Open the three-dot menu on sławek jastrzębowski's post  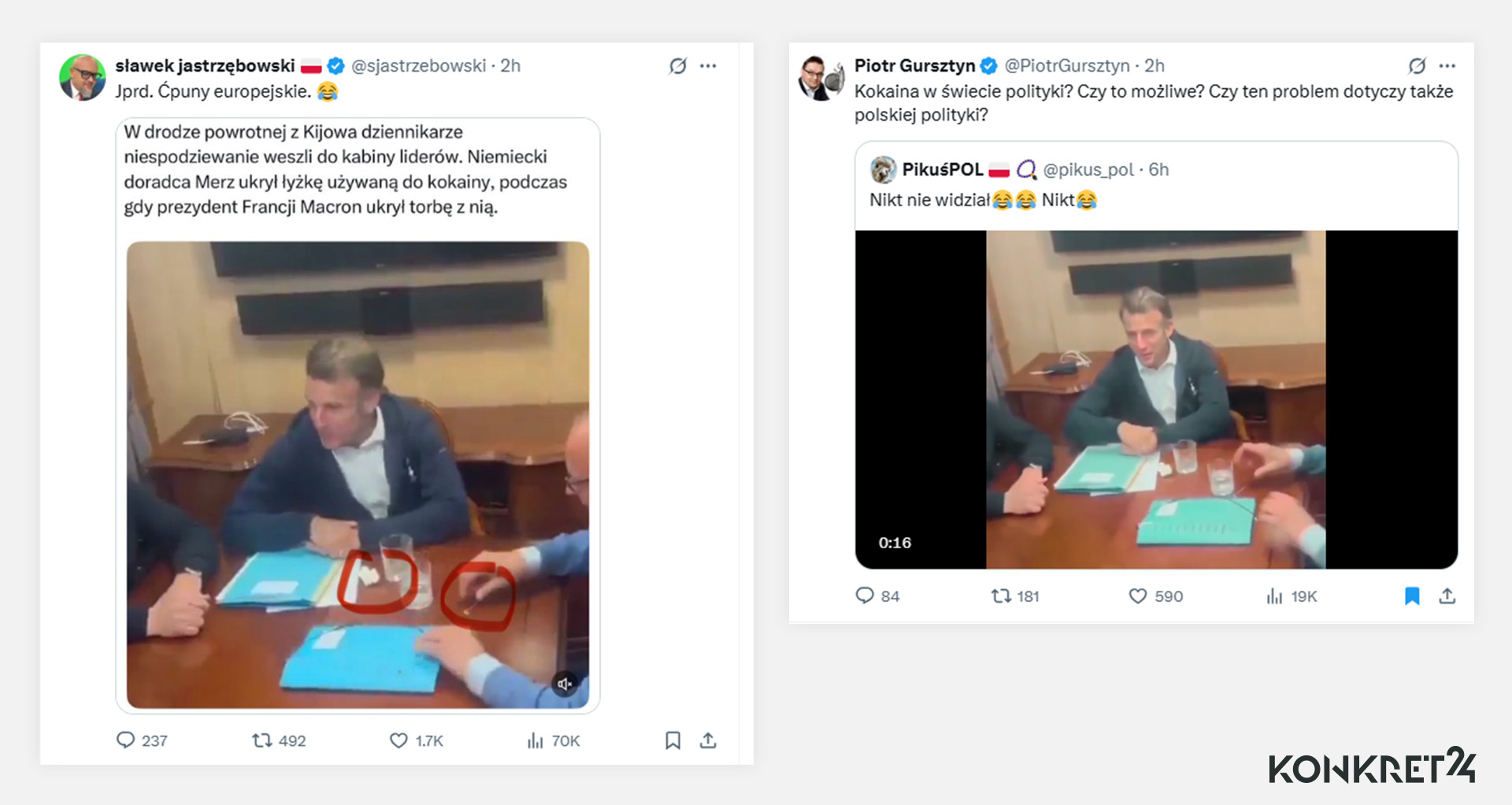(x=708, y=66)
